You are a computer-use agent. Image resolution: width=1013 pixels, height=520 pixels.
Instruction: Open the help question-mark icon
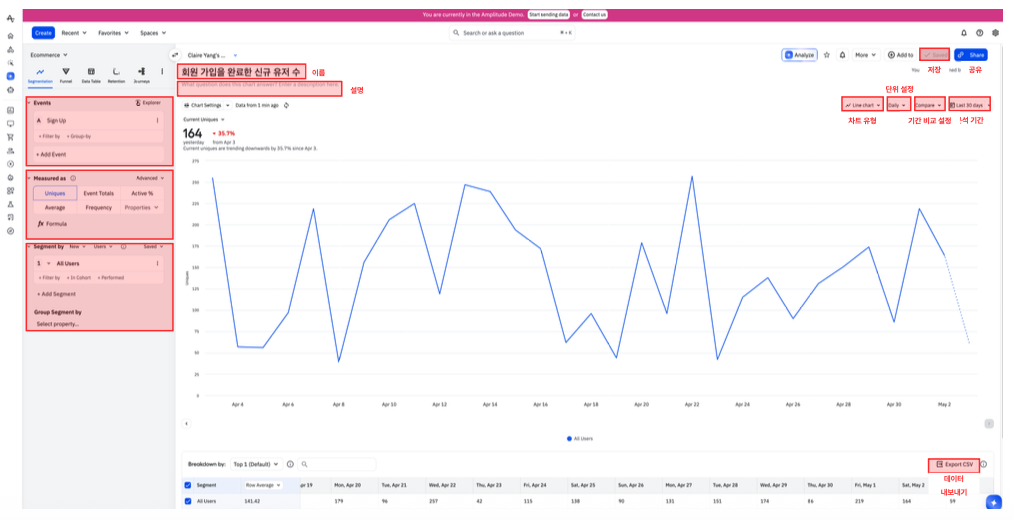(x=979, y=33)
